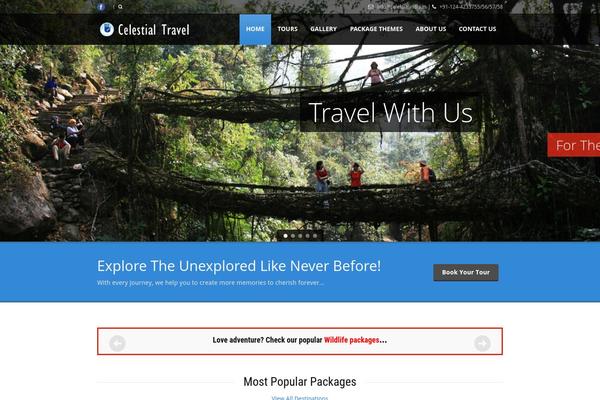This screenshot has height=400, width=600.
Task: Click the email envelope icon in top bar
Action: 370,7
